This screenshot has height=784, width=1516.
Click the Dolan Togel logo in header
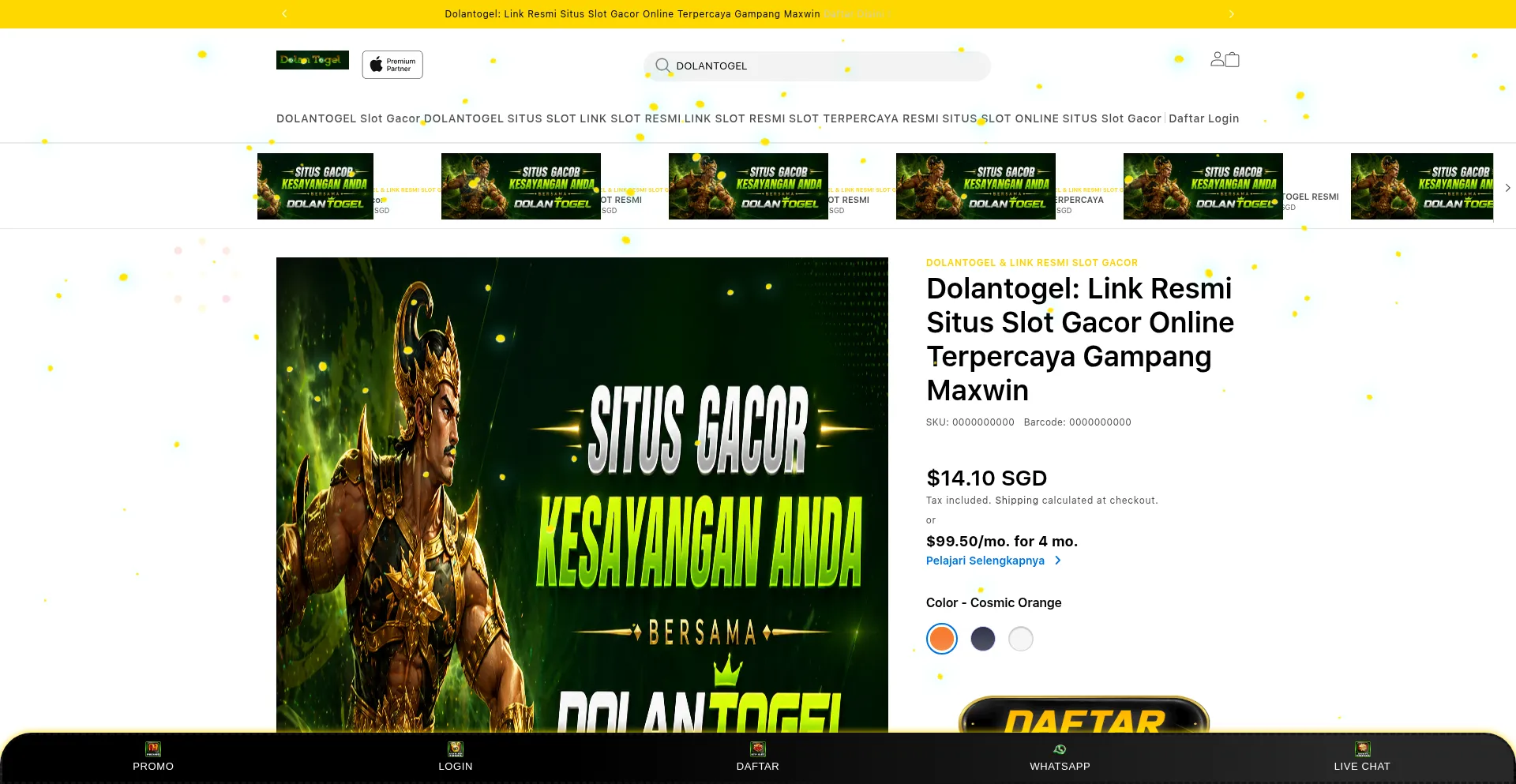pos(313,60)
